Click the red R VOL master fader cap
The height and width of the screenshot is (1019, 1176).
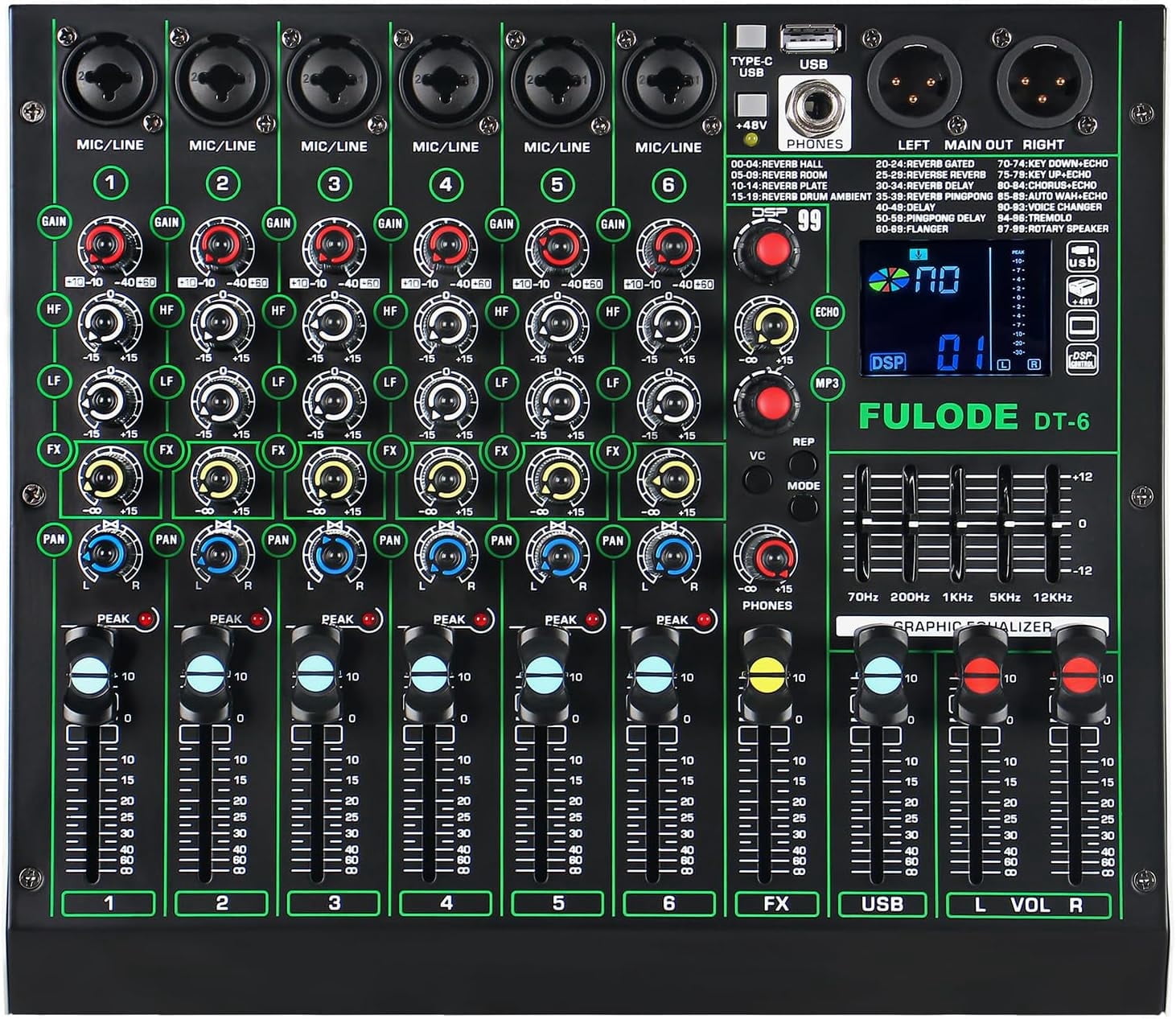(x=1079, y=675)
